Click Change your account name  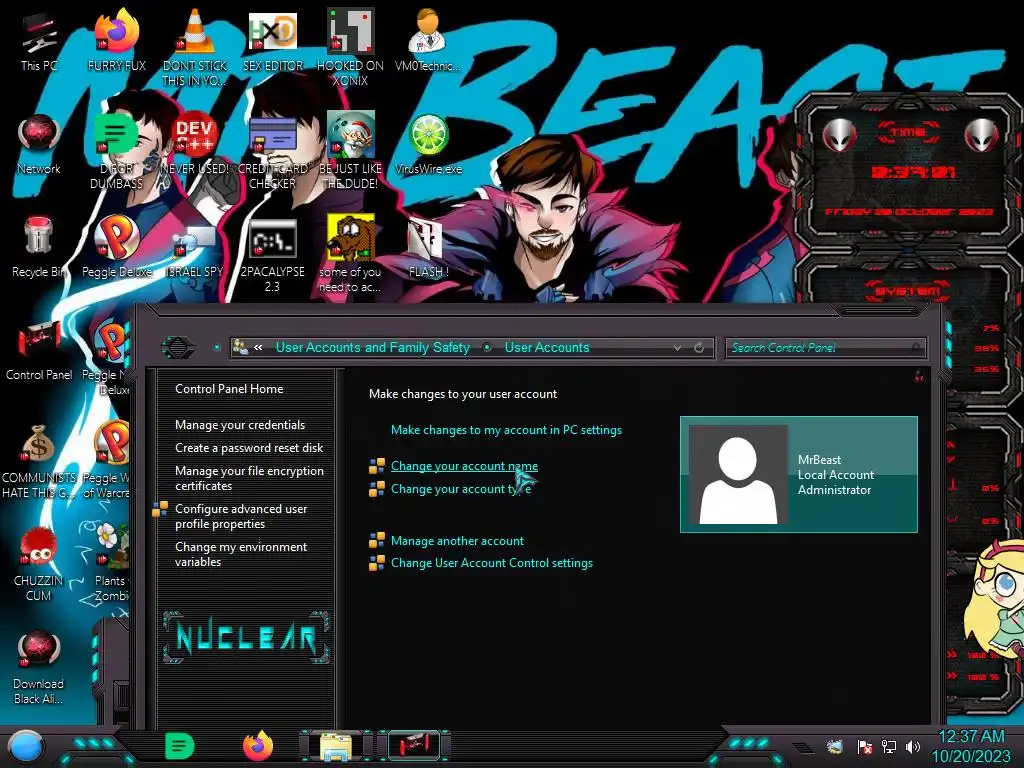(464, 466)
